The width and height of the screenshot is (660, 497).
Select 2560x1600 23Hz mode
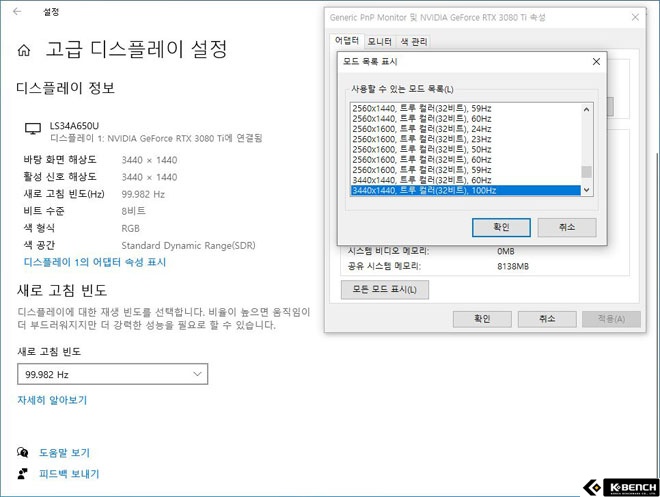pos(466,139)
